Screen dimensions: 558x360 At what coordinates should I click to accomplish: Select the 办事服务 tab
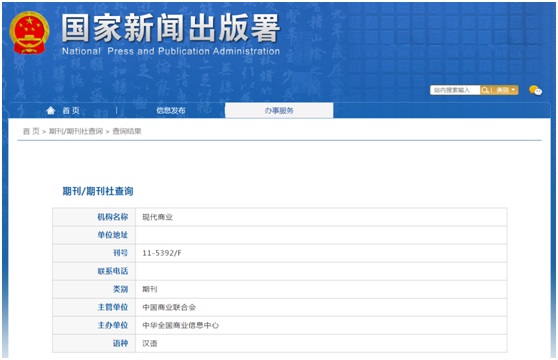[279, 111]
